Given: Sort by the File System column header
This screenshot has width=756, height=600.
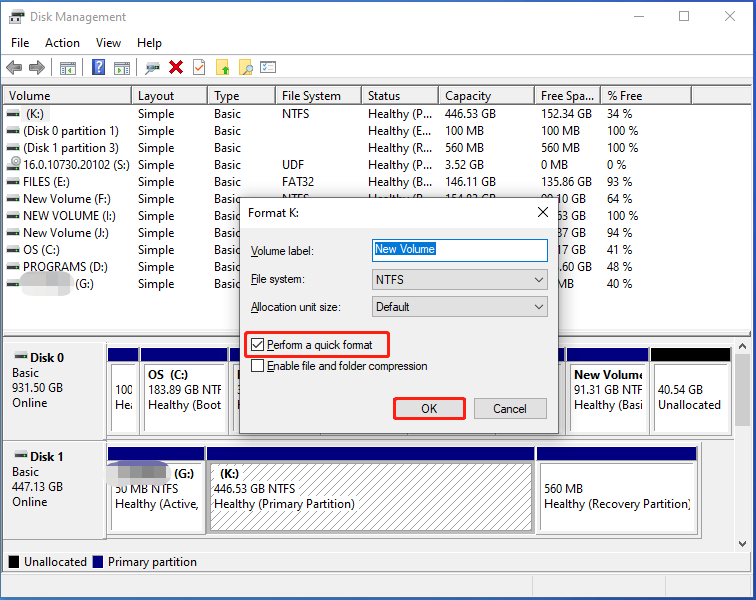Looking at the screenshot, I should click(319, 95).
